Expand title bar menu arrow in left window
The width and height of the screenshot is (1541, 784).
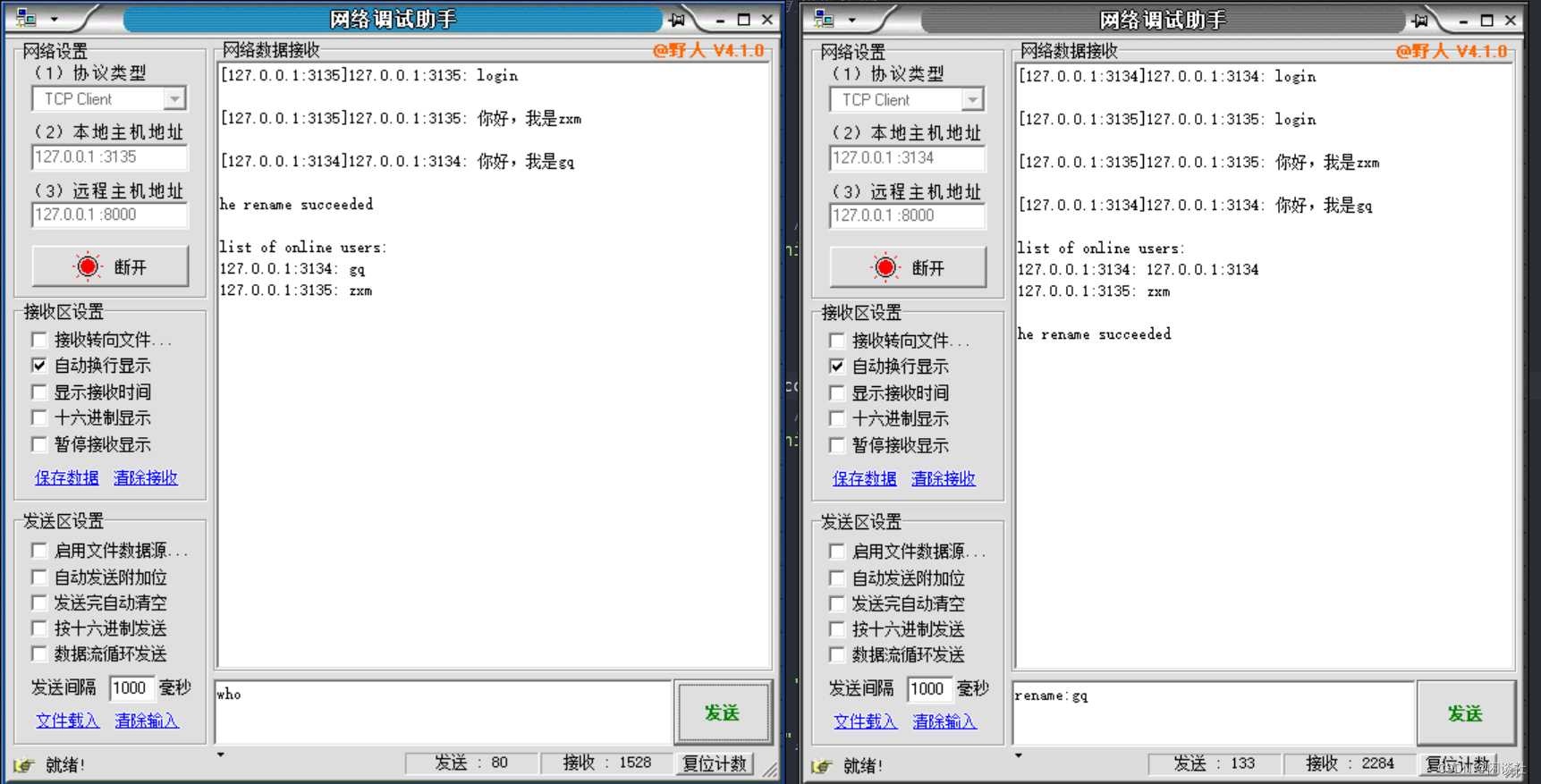pyautogui.click(x=55, y=19)
